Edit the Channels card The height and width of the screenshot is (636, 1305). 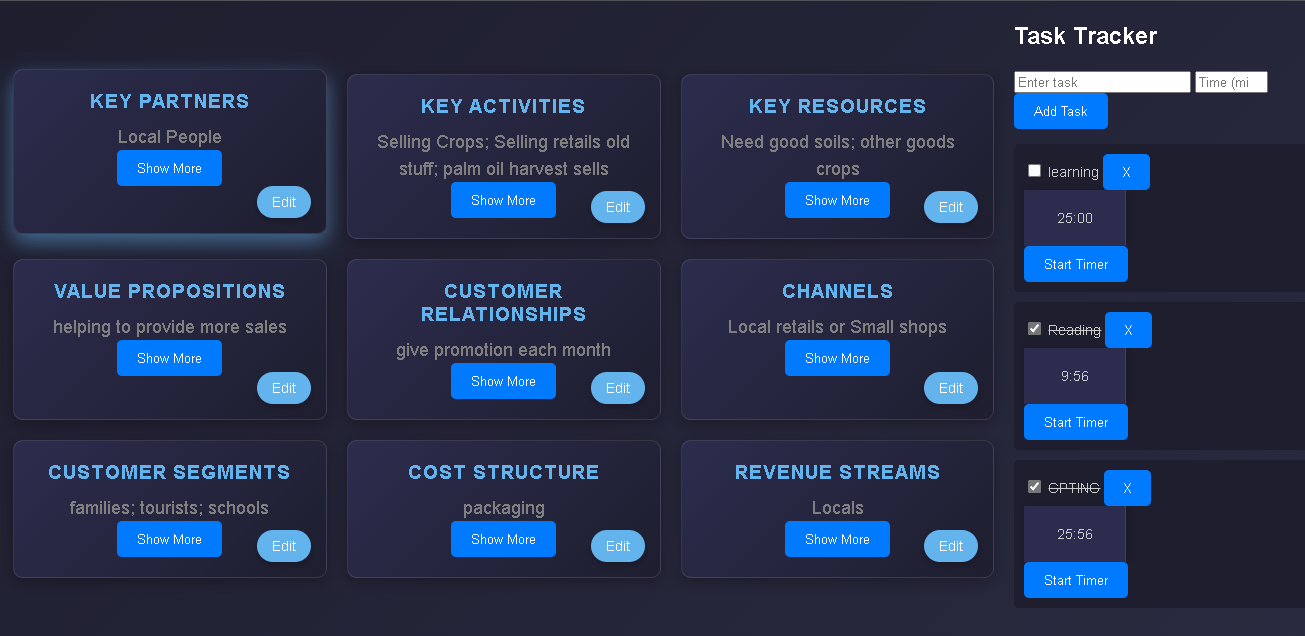(951, 388)
